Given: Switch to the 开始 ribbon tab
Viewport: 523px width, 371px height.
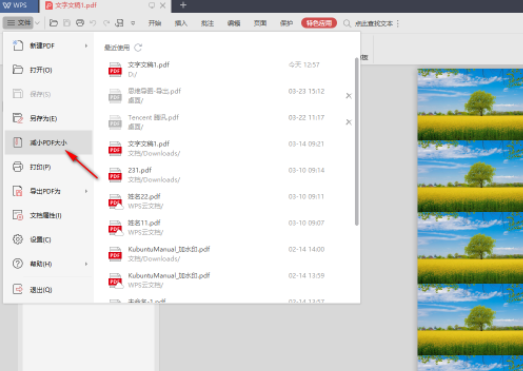Looking at the screenshot, I should 155,23.
